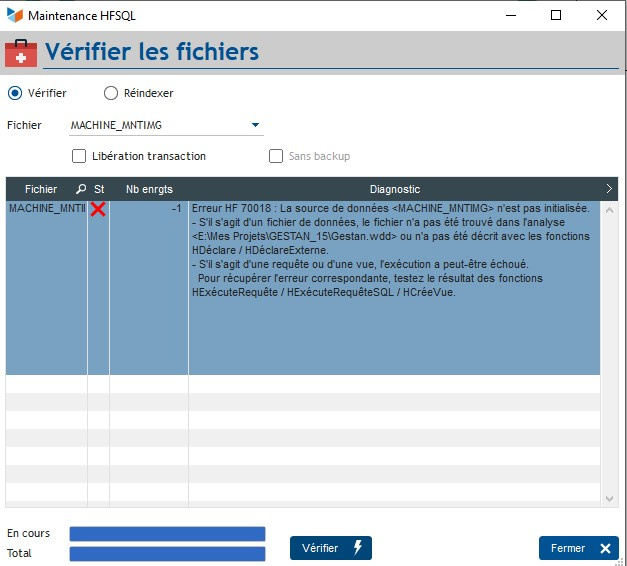Click the Maintenance HFSQL app logo icon
Screen dimensions: 627x566
click(x=14, y=15)
